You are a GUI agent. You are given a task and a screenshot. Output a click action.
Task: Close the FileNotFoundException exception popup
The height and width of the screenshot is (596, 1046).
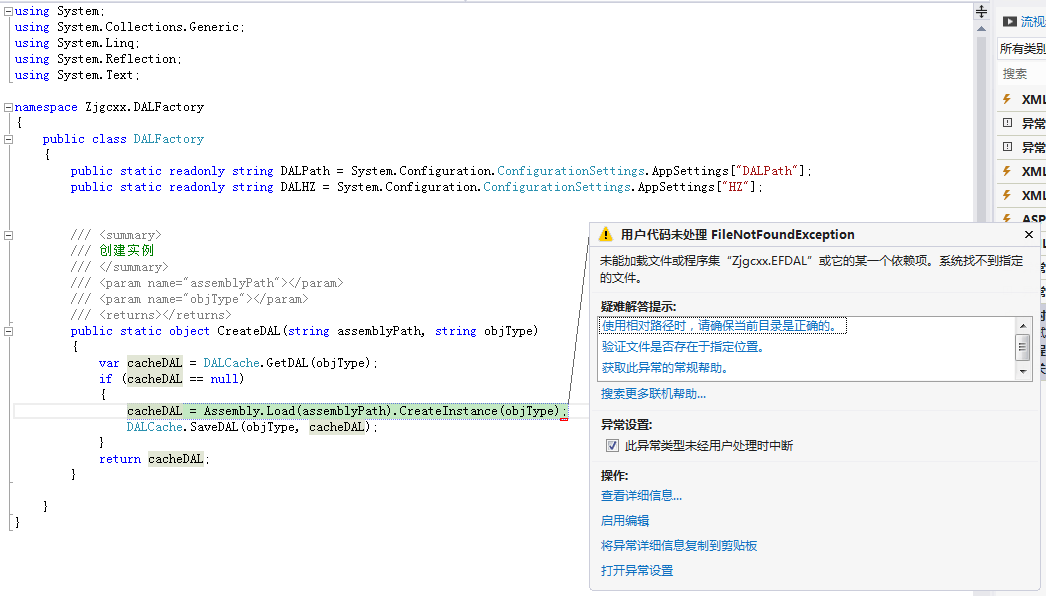tap(1029, 234)
